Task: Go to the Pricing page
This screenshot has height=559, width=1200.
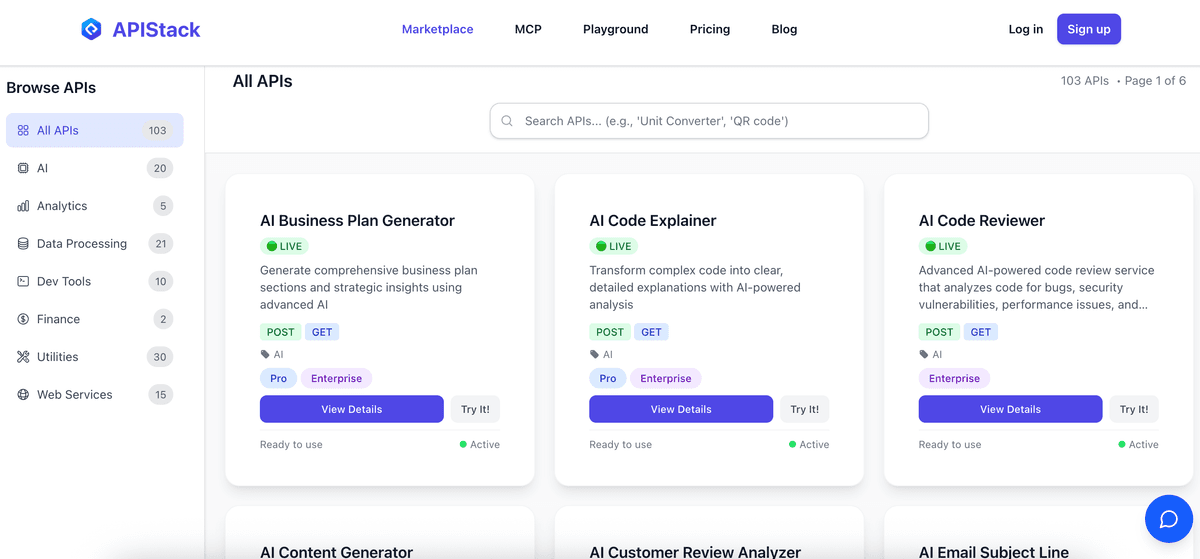Action: click(x=710, y=29)
